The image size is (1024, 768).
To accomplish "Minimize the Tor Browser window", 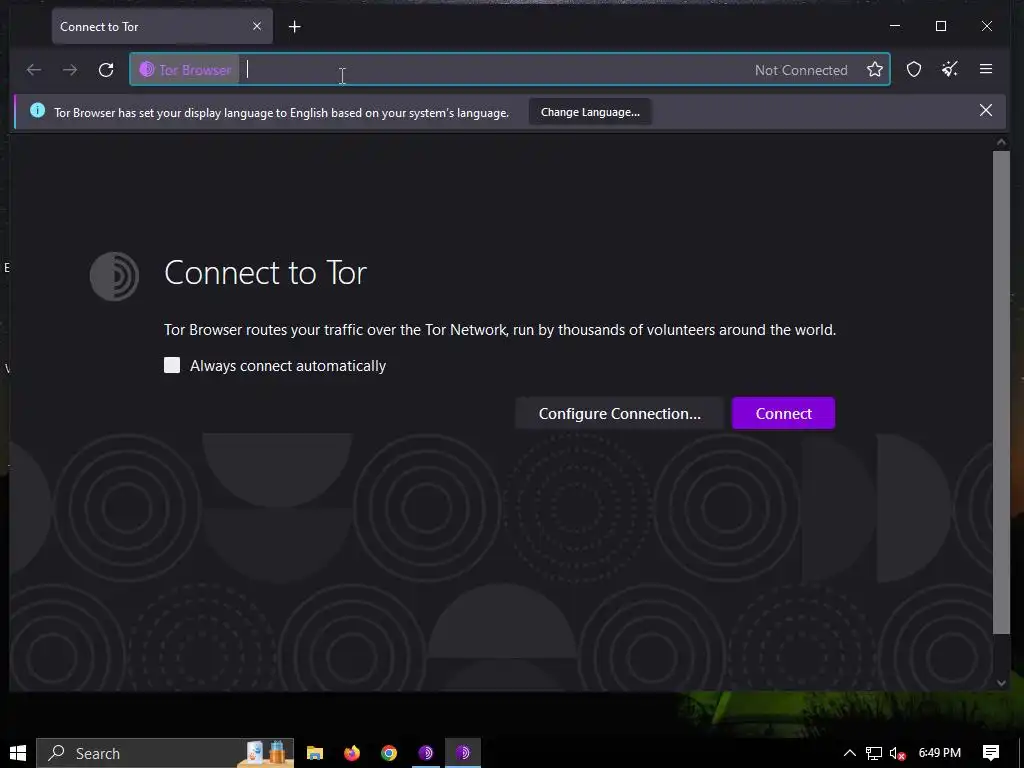I will click(x=895, y=26).
